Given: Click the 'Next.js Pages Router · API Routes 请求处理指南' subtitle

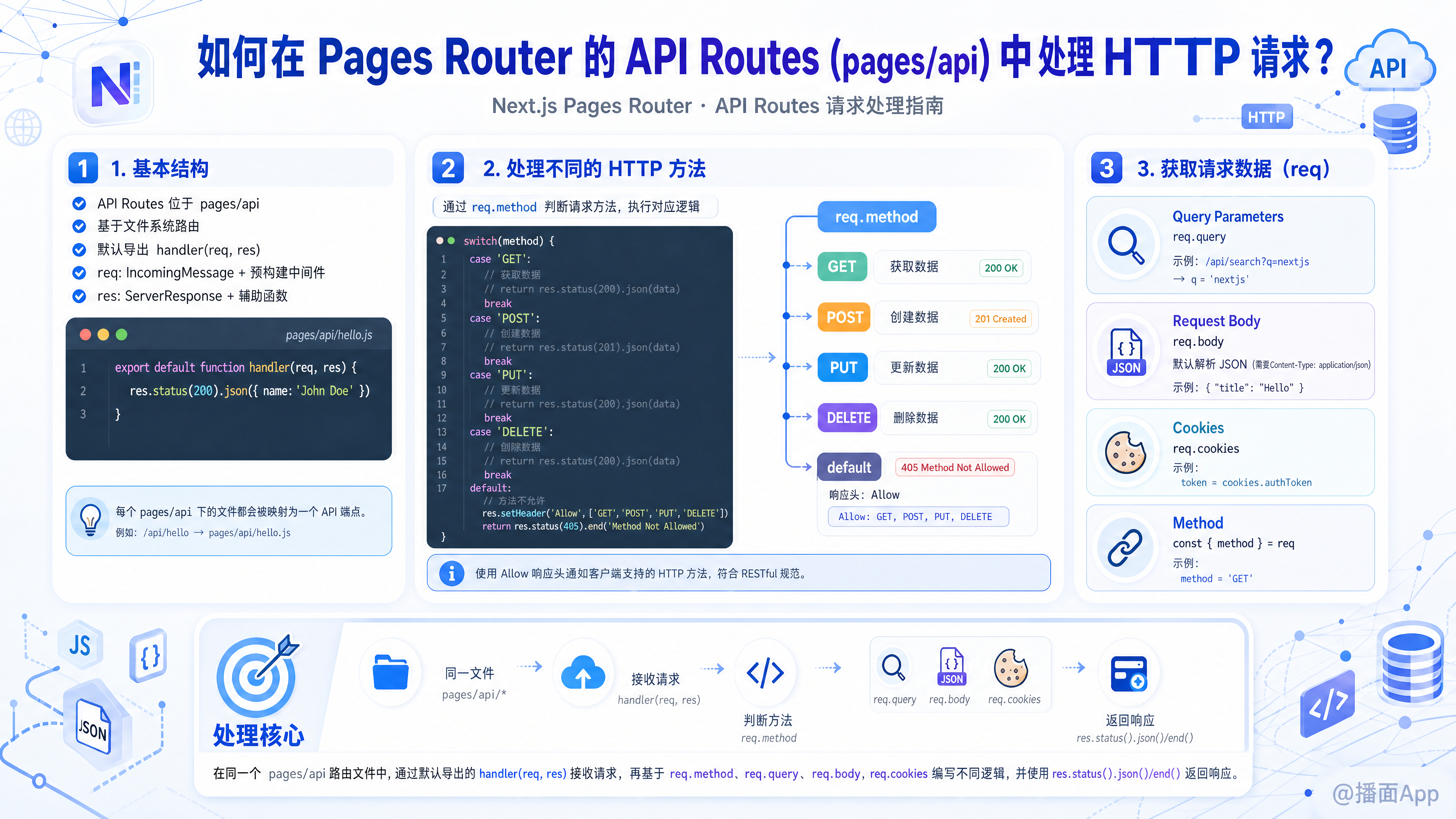Looking at the screenshot, I should [x=718, y=106].
